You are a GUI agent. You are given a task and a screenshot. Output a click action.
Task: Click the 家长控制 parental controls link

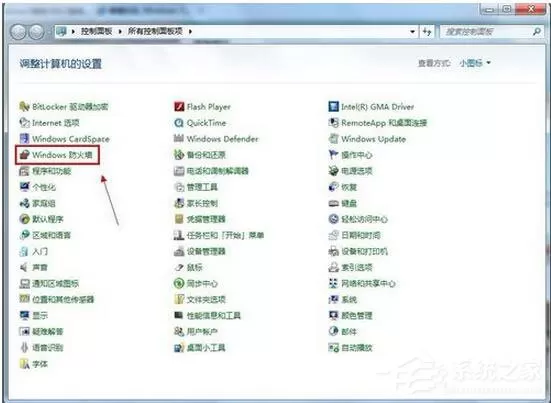202,203
